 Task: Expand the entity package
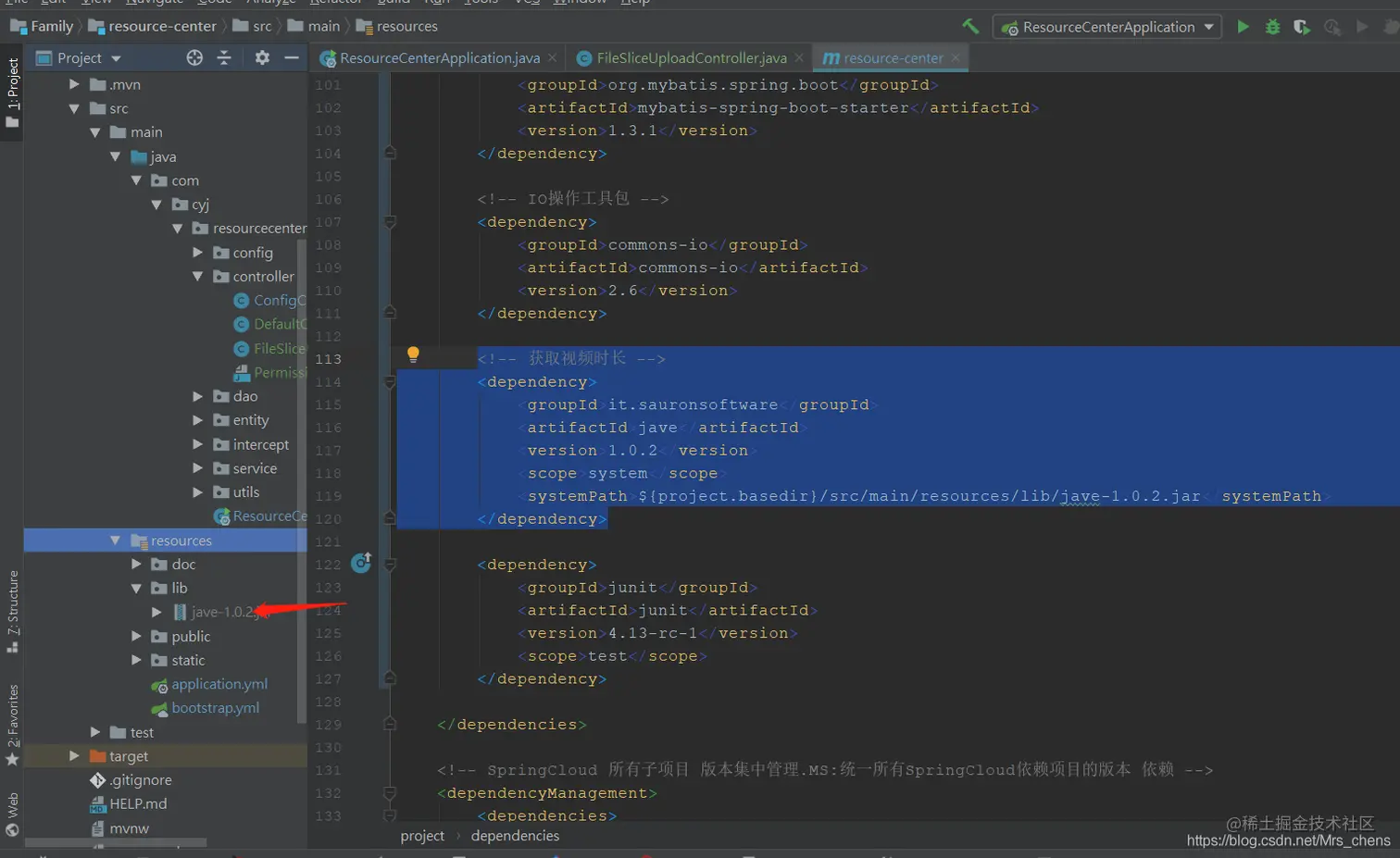click(197, 420)
